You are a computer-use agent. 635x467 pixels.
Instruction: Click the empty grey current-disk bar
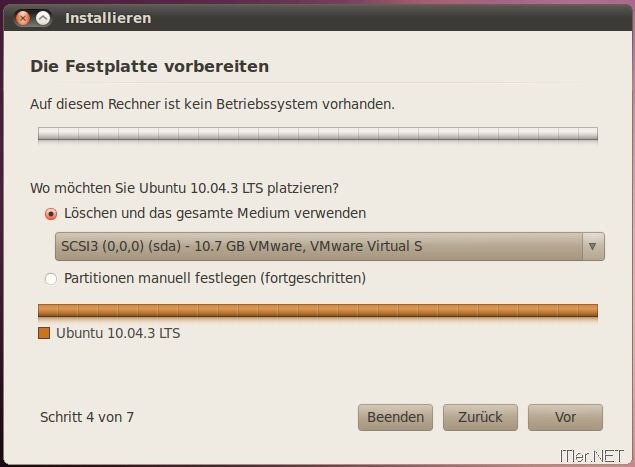click(318, 134)
